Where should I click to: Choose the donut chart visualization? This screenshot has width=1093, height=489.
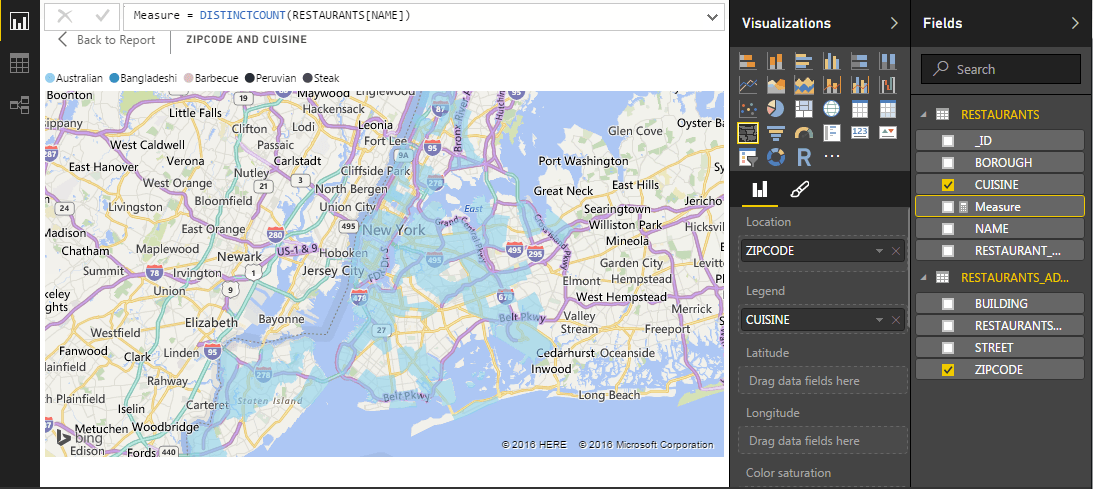[775, 157]
